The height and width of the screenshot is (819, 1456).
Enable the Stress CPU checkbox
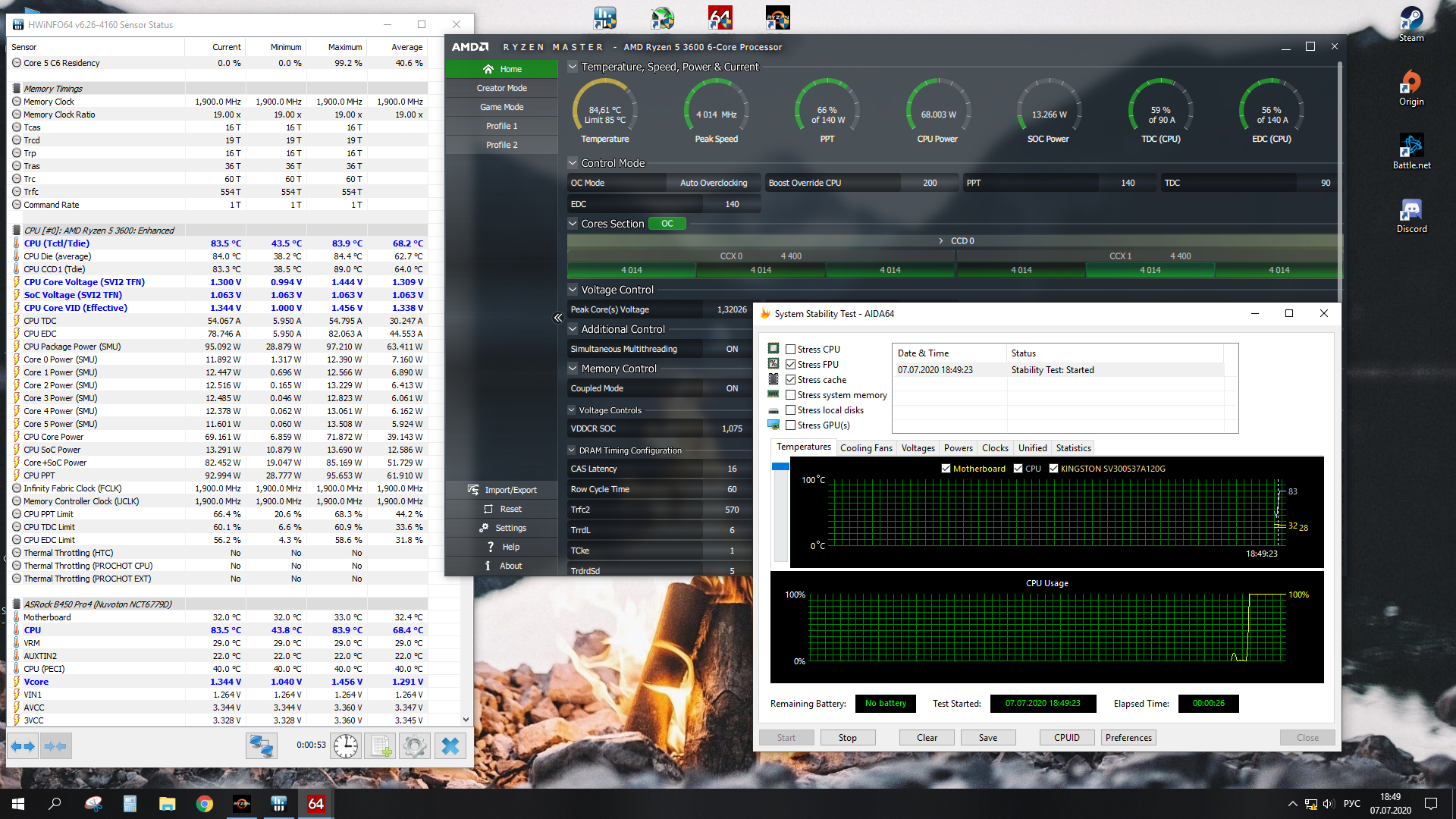[791, 350]
